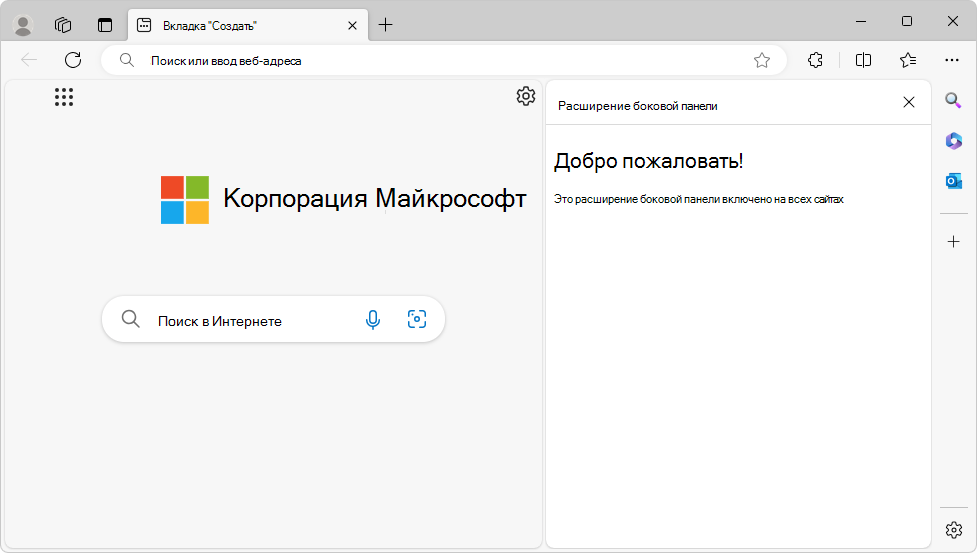Open the Favorites list icon

(x=908, y=60)
